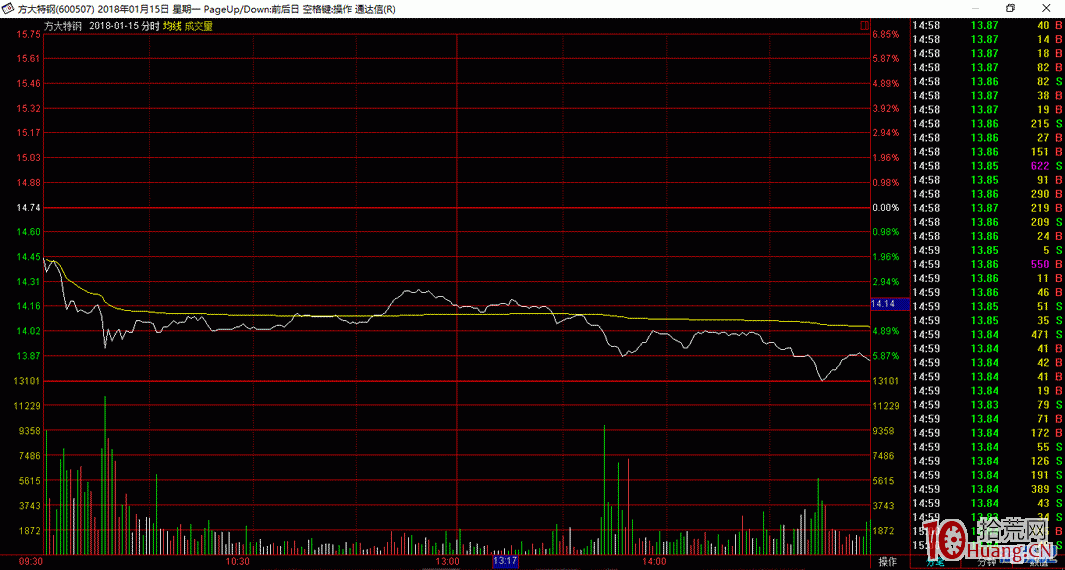Select the trade row with volume 172

pos(988,432)
